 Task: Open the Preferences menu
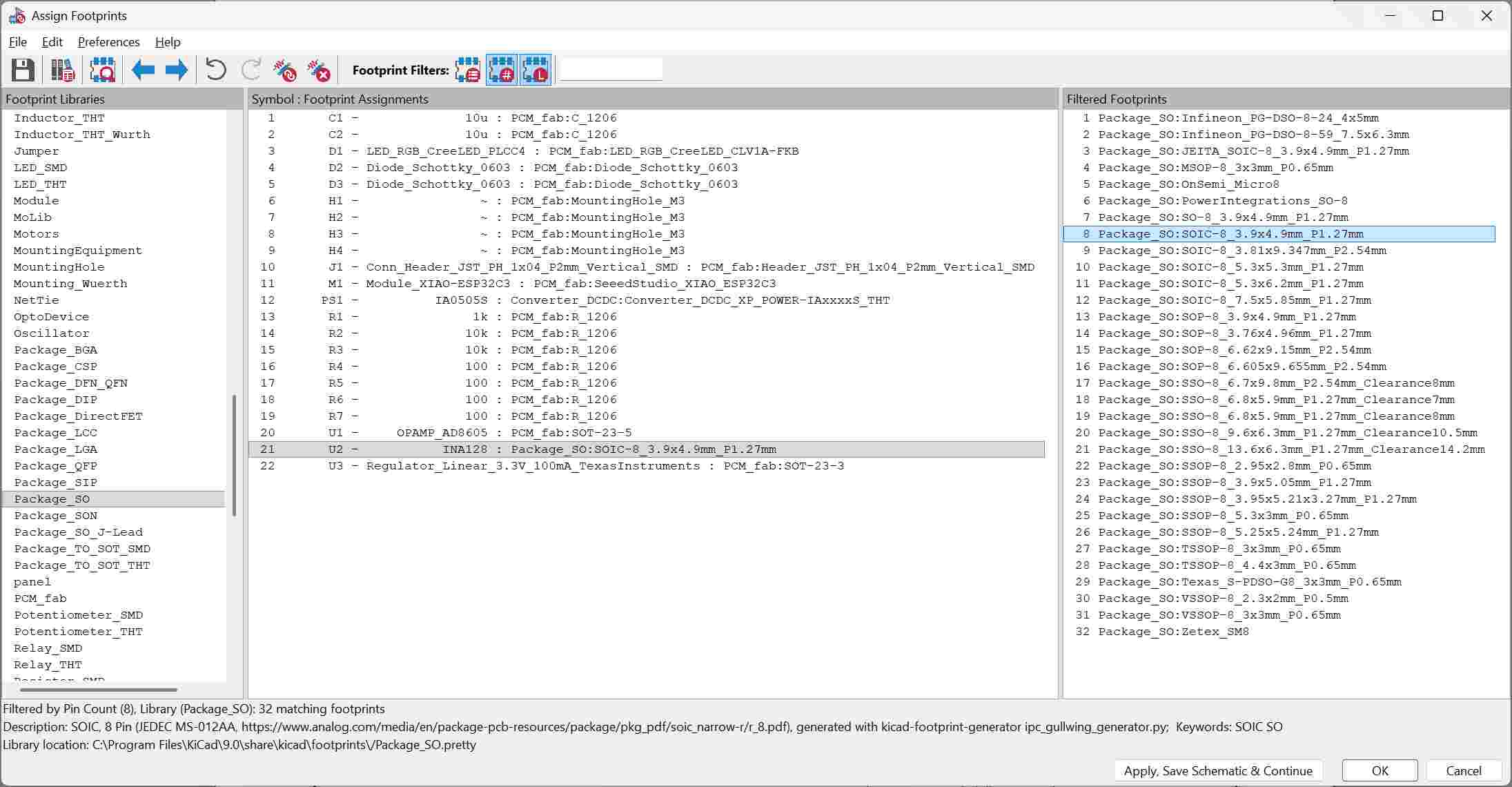pyautogui.click(x=108, y=42)
